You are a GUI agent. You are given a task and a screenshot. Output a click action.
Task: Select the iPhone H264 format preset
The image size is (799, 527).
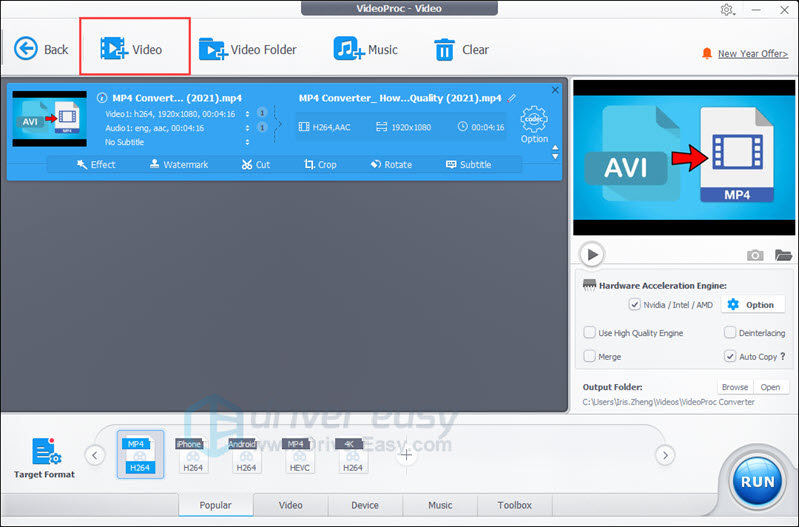click(x=193, y=455)
